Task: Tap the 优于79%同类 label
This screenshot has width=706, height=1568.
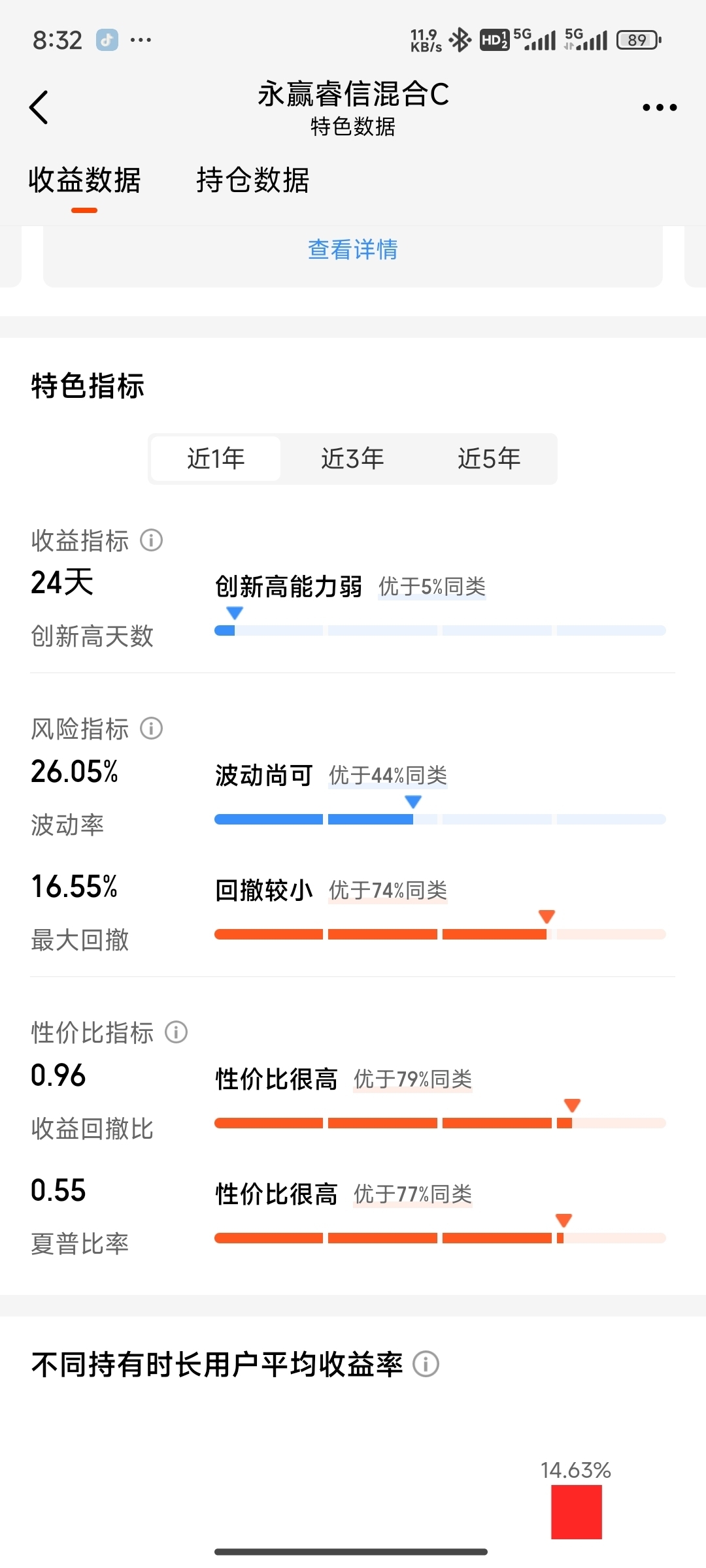Action: (x=413, y=1079)
